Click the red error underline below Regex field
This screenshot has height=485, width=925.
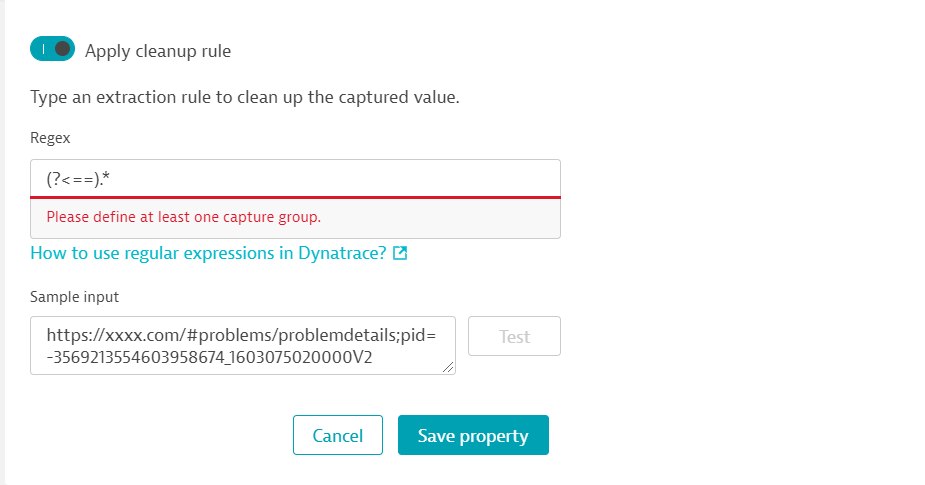coord(295,197)
